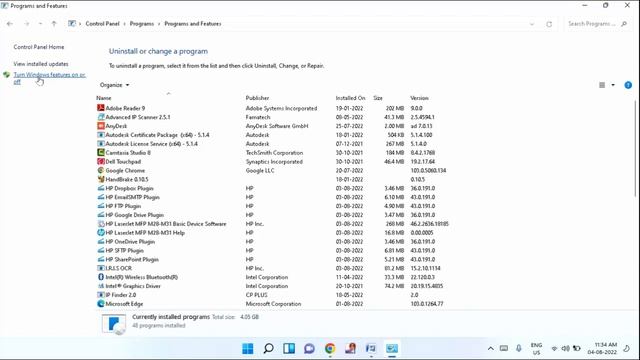
Task: Click the Wi-Fi network tray icon
Action: [554, 349]
